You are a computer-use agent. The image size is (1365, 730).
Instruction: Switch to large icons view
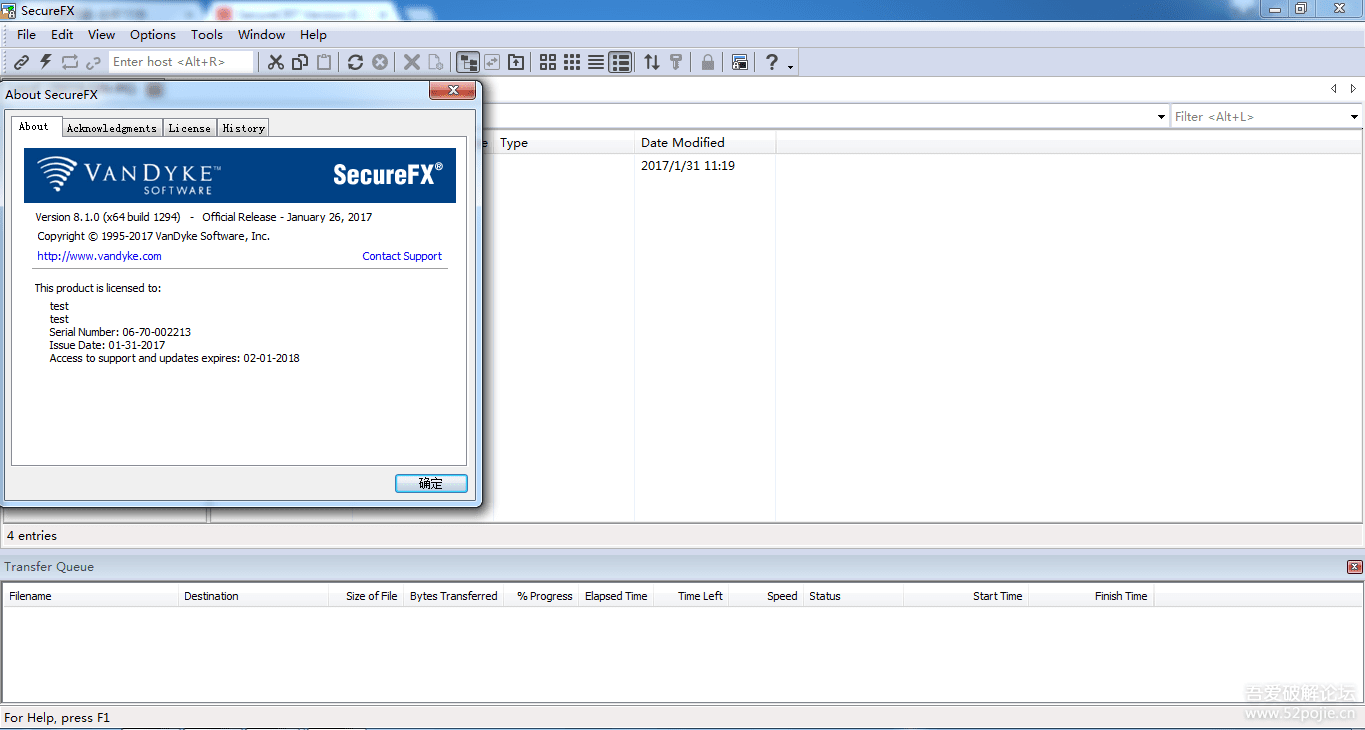click(548, 62)
